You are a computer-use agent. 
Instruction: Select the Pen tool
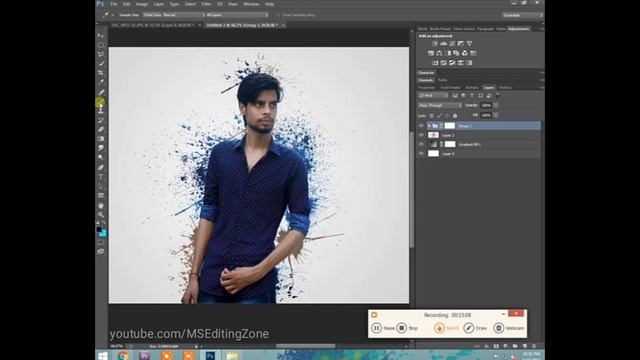[x=100, y=167]
